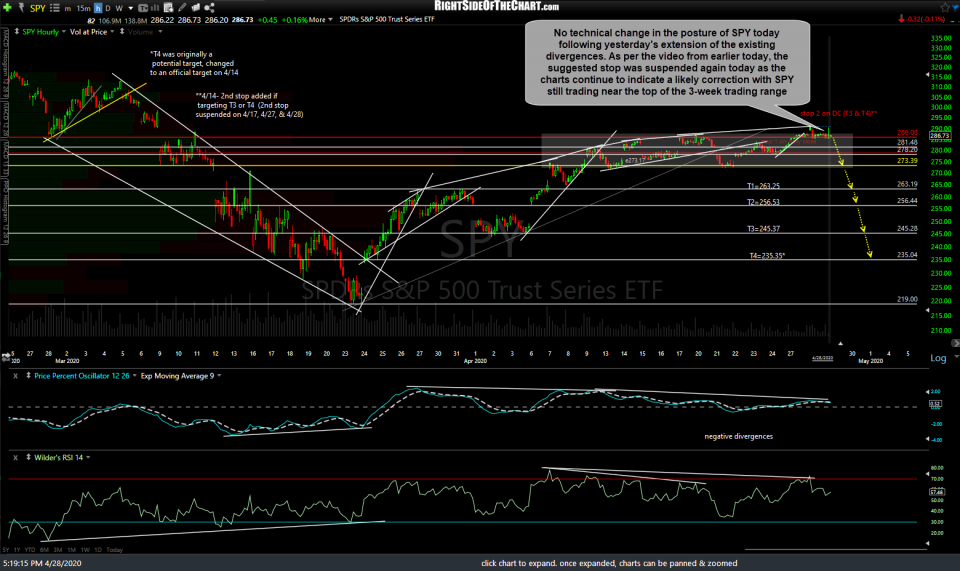The image size is (960, 571).
Task: Click the 219.00 support level label
Action: pyautogui.click(x=907, y=299)
